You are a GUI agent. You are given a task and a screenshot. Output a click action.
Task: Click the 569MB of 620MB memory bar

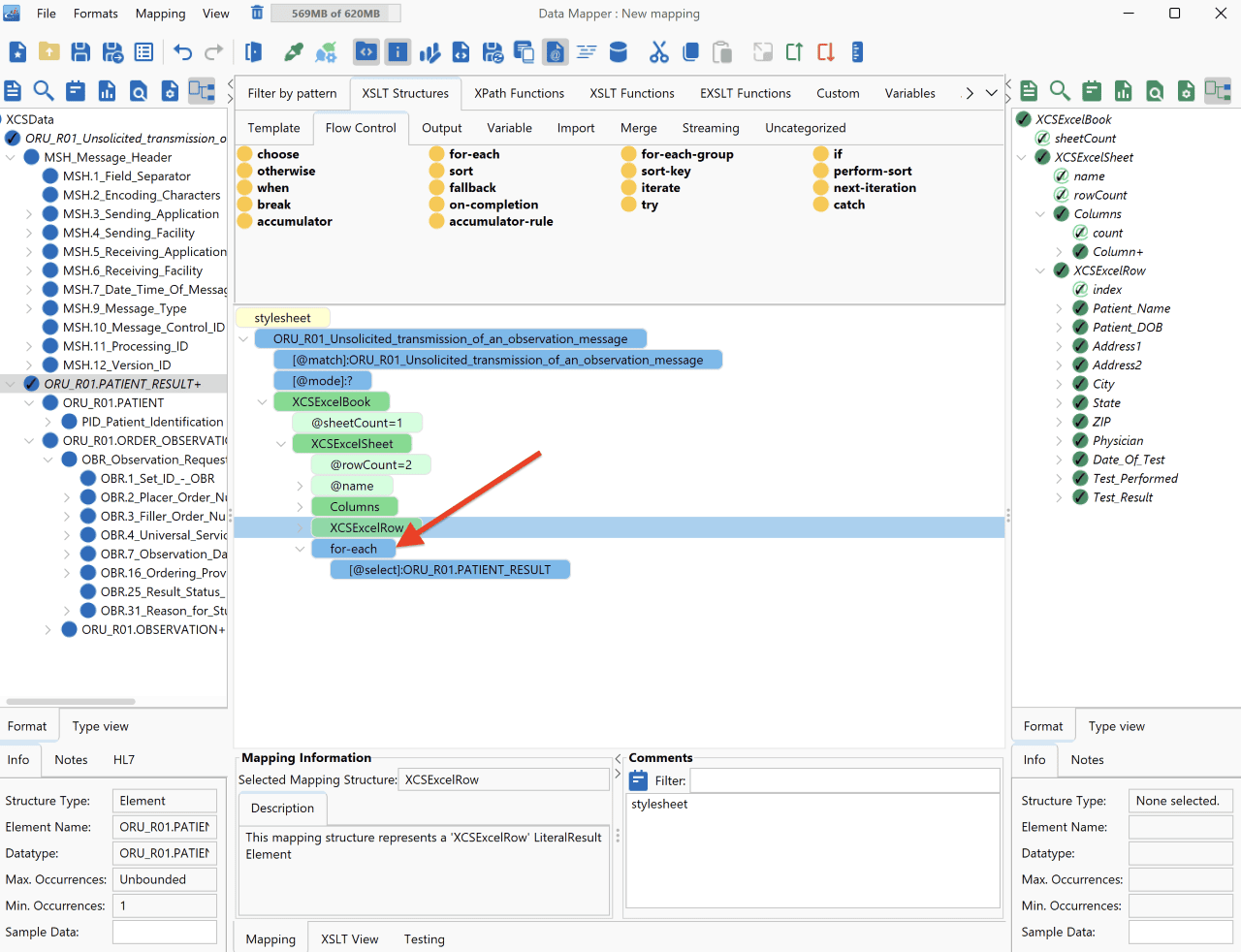coord(335,14)
